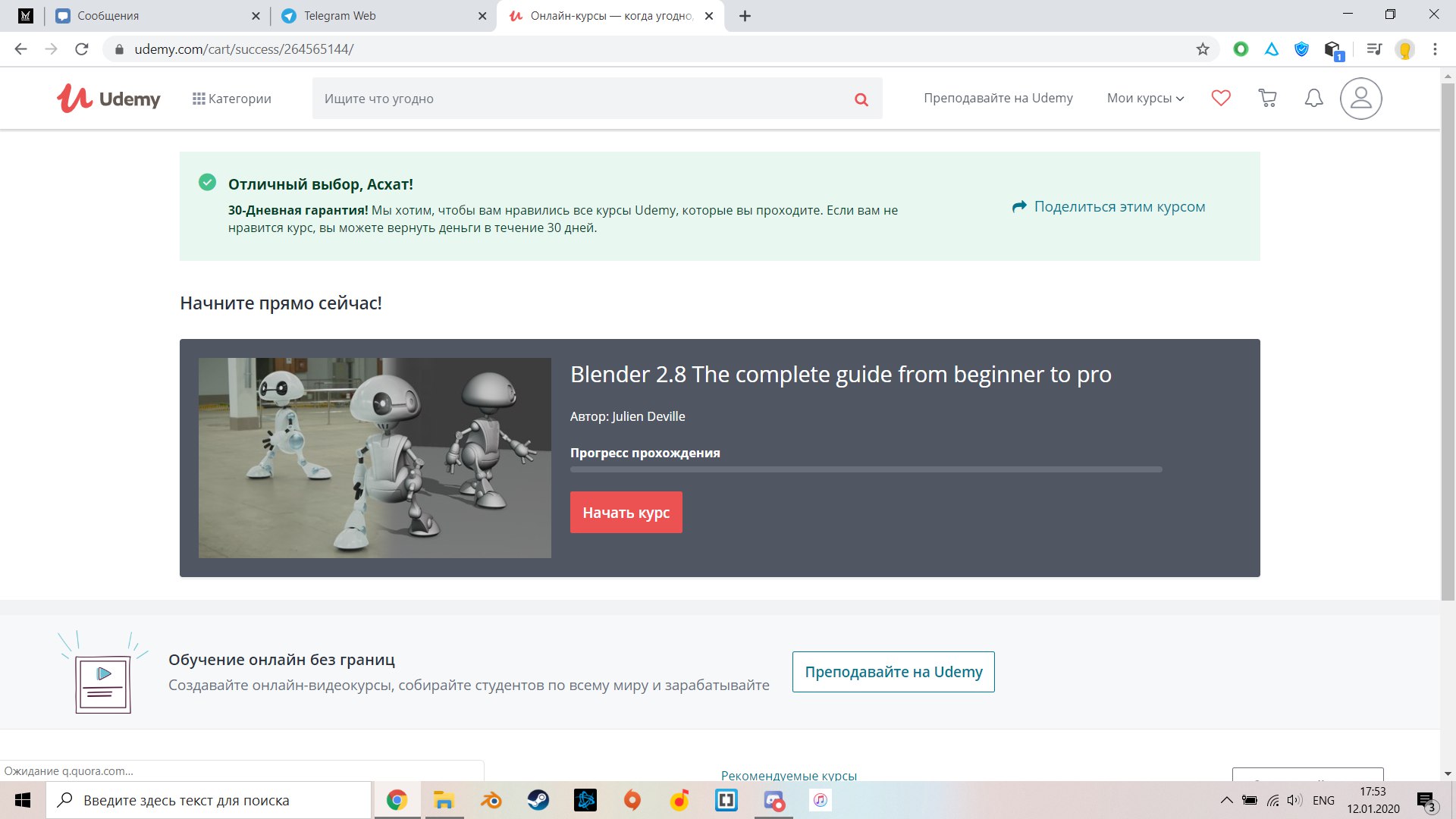Click the Udemy logo

[108, 99]
